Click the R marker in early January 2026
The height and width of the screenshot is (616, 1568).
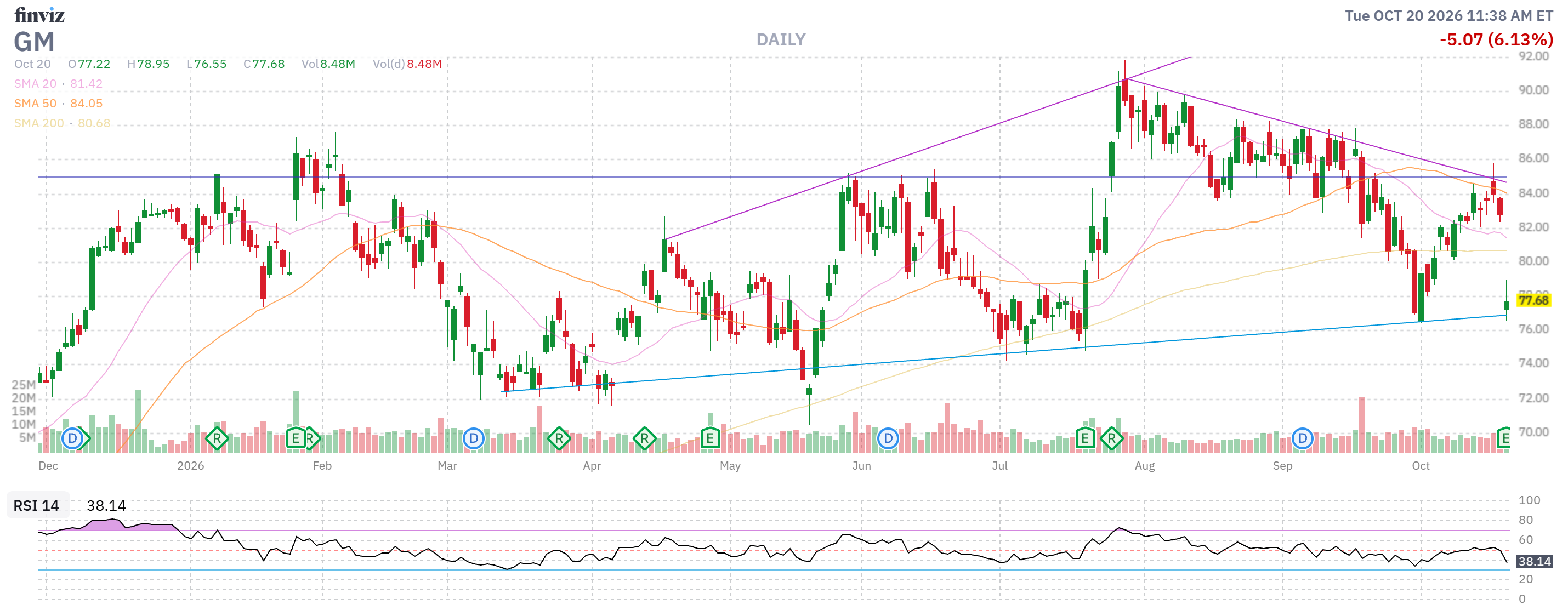[217, 438]
